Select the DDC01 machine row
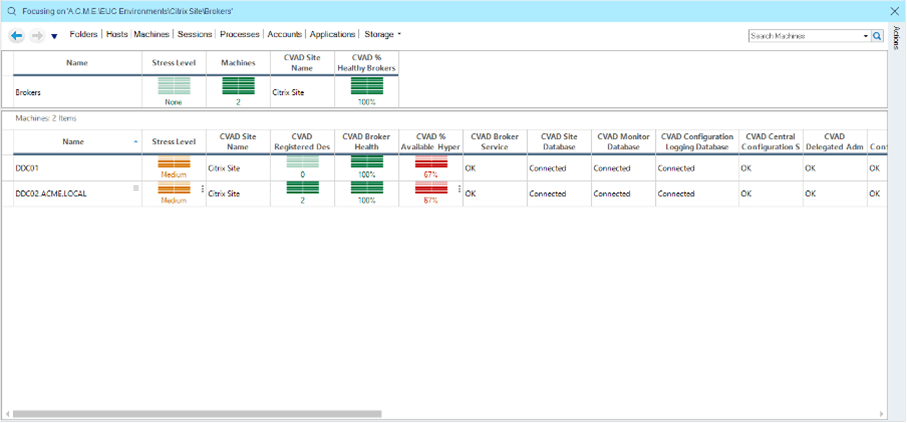 tap(444, 168)
